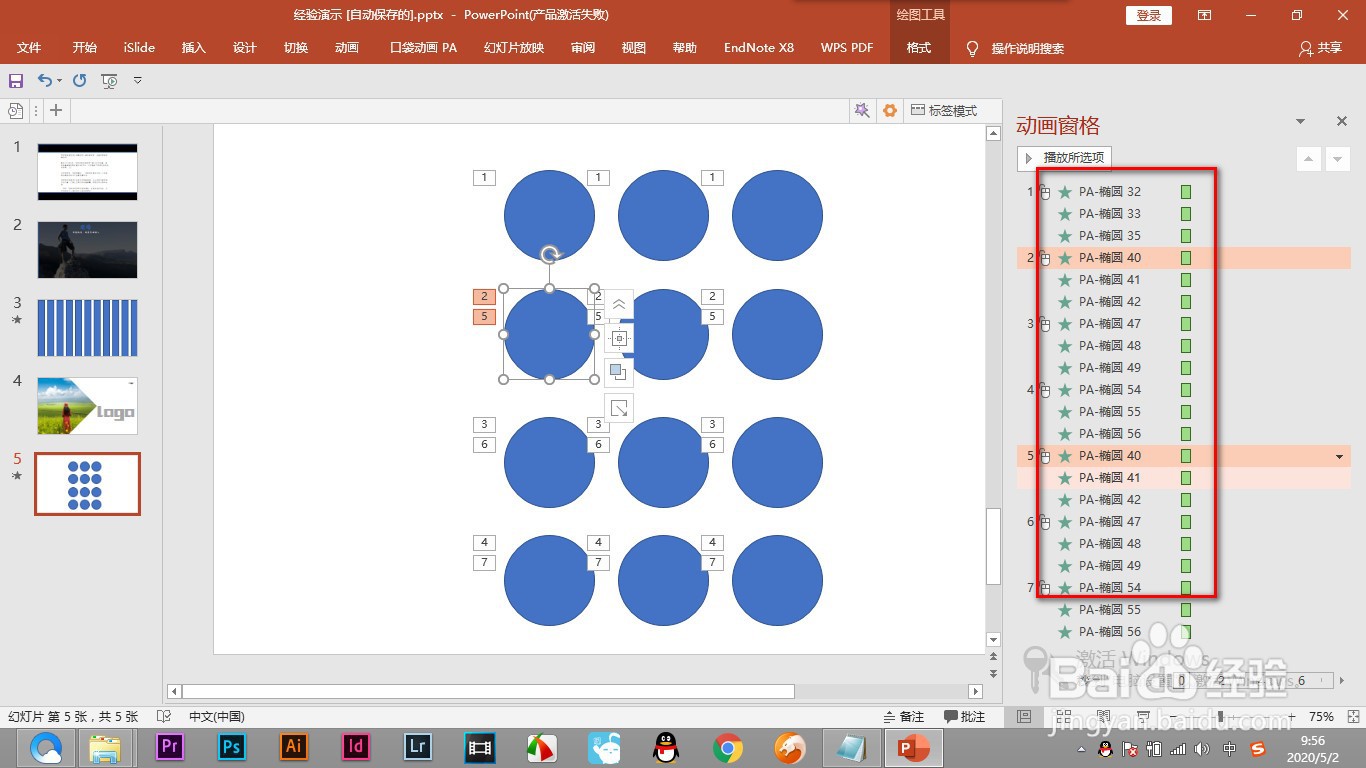The width and height of the screenshot is (1366, 768).
Task: Open 批注 comments from status bar
Action: coord(965,717)
